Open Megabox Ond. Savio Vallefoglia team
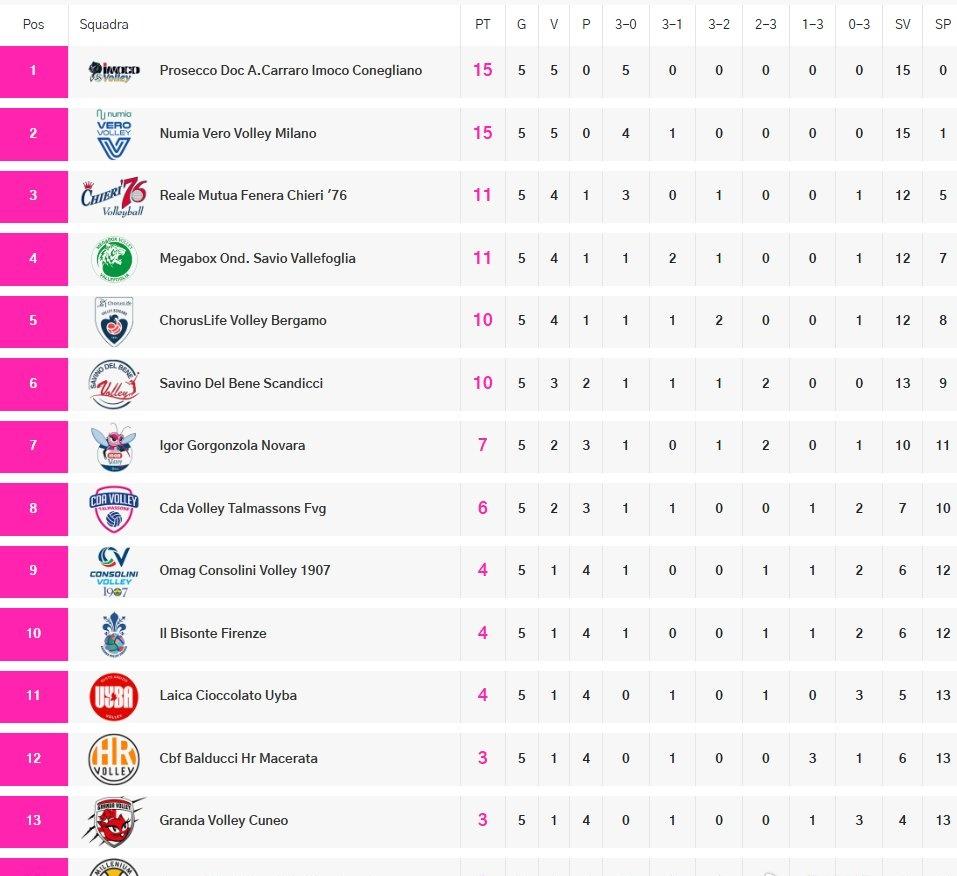 pyautogui.click(x=258, y=258)
